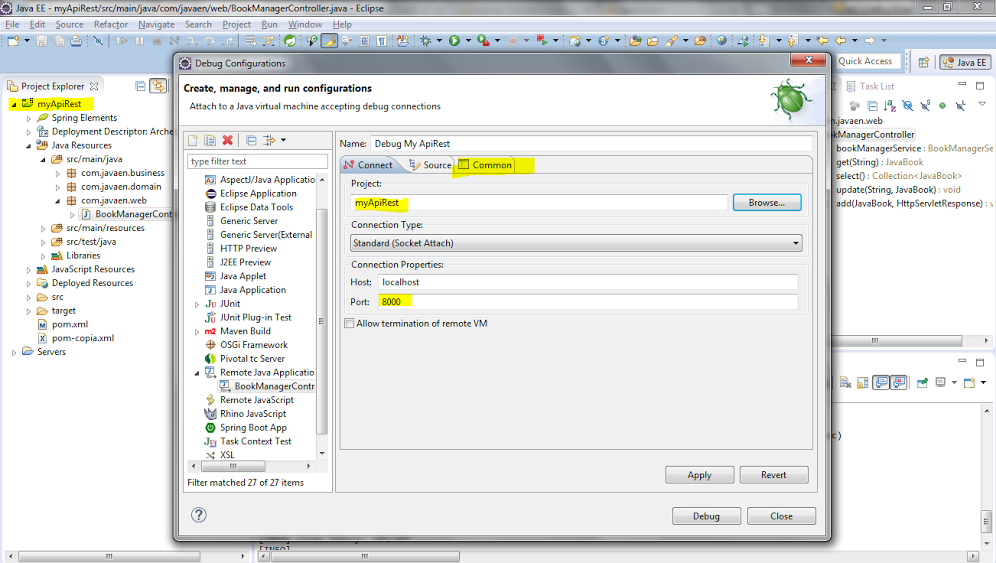996x563 pixels.
Task: Click the New wizard icon in toolbar
Action: (13, 41)
